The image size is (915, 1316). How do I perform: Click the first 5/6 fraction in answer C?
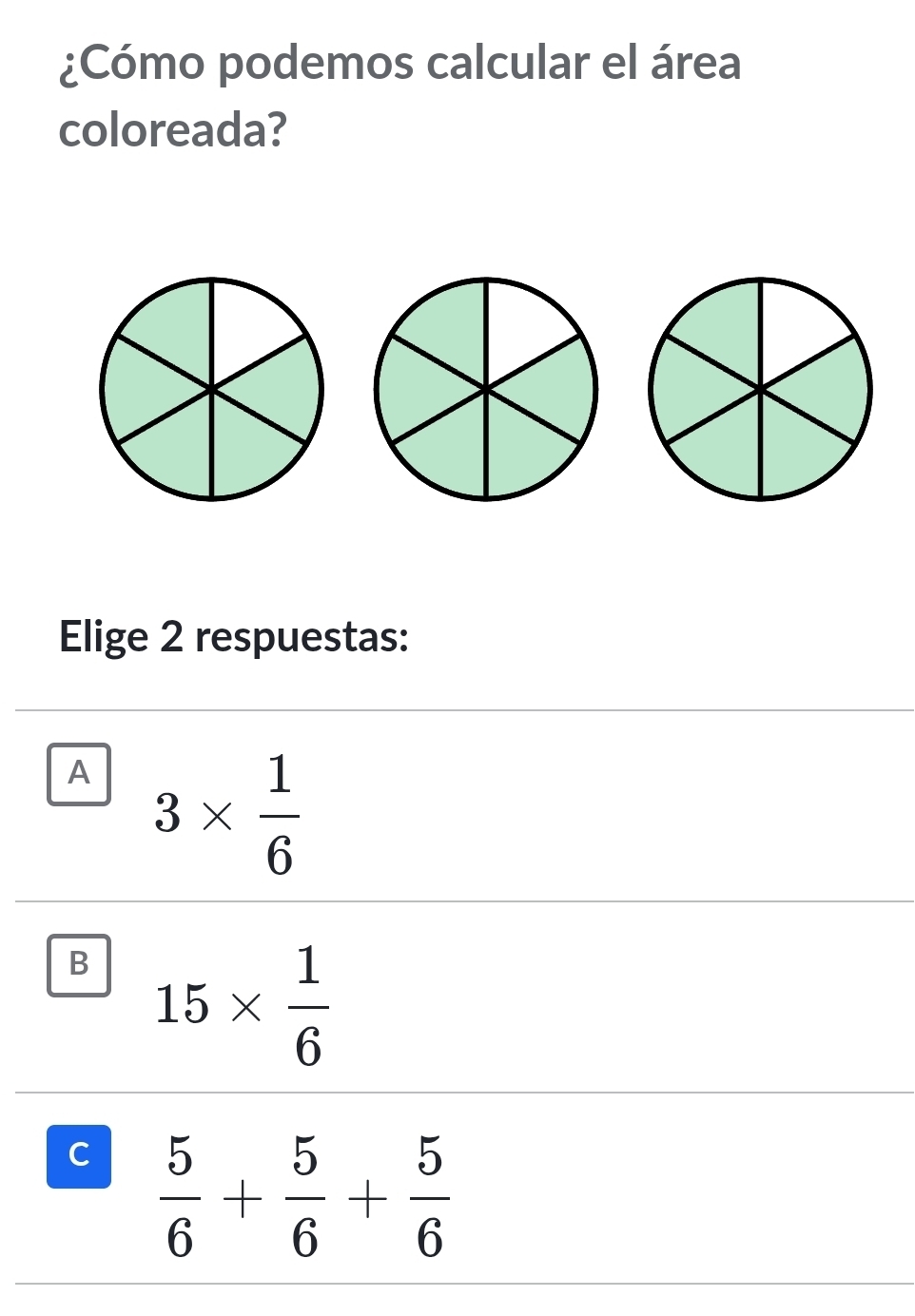180,1197
